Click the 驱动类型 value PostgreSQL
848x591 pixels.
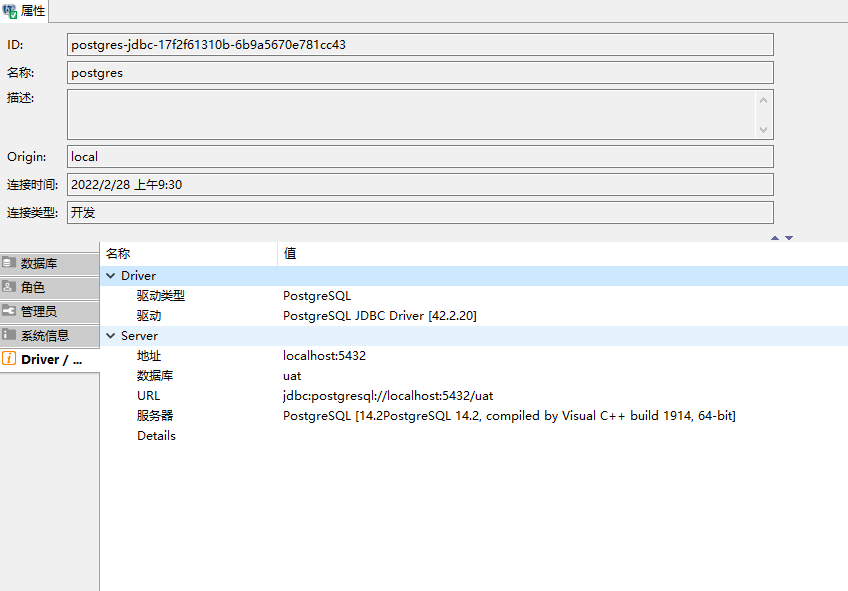(317, 296)
